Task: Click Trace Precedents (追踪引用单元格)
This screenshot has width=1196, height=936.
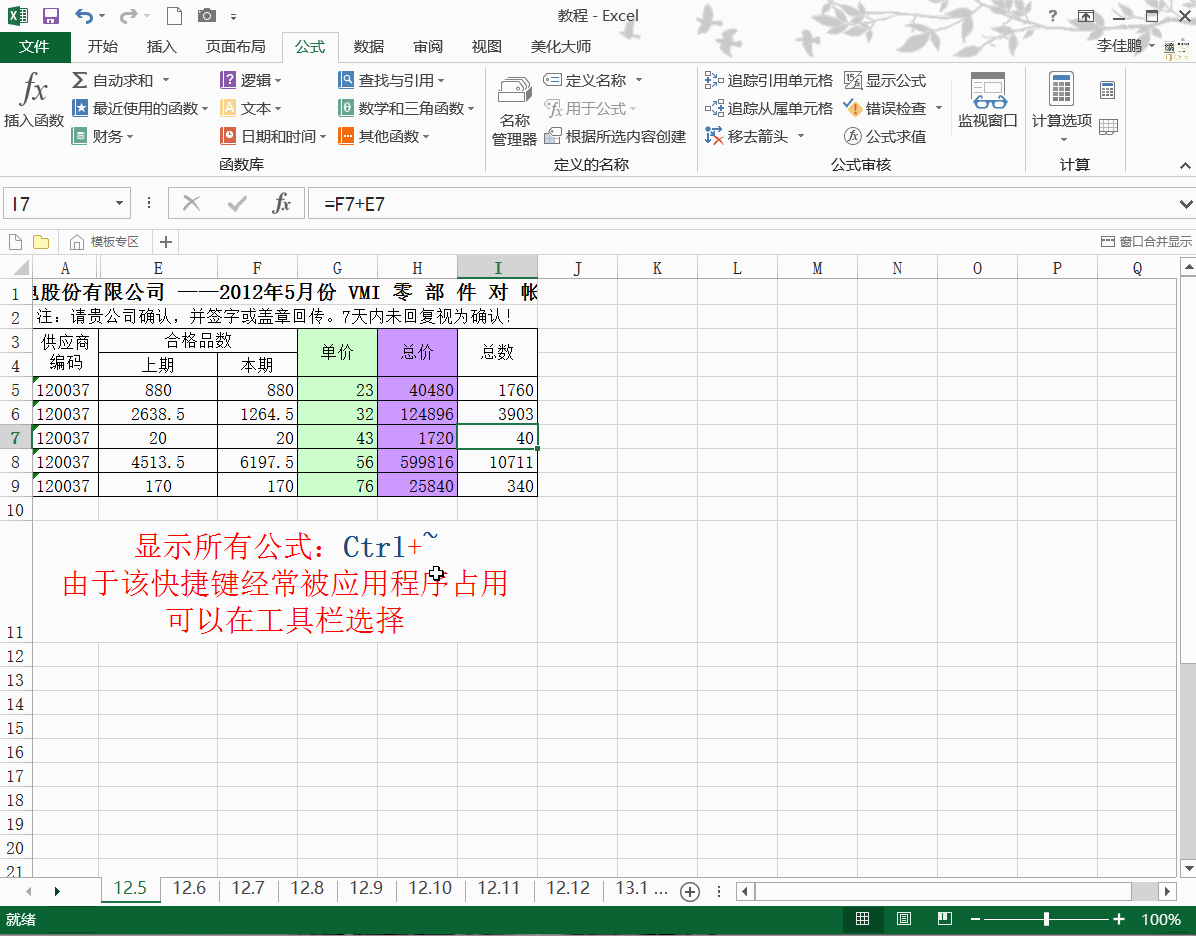Action: [768, 80]
